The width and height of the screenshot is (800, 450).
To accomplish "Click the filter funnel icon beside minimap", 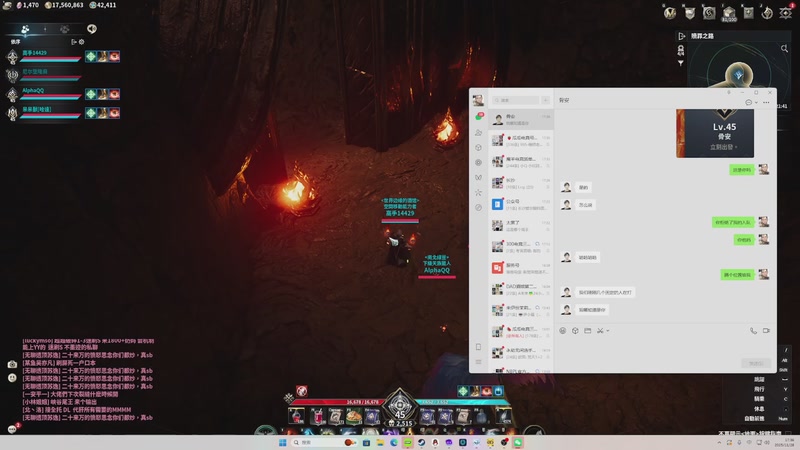I will (x=681, y=63).
